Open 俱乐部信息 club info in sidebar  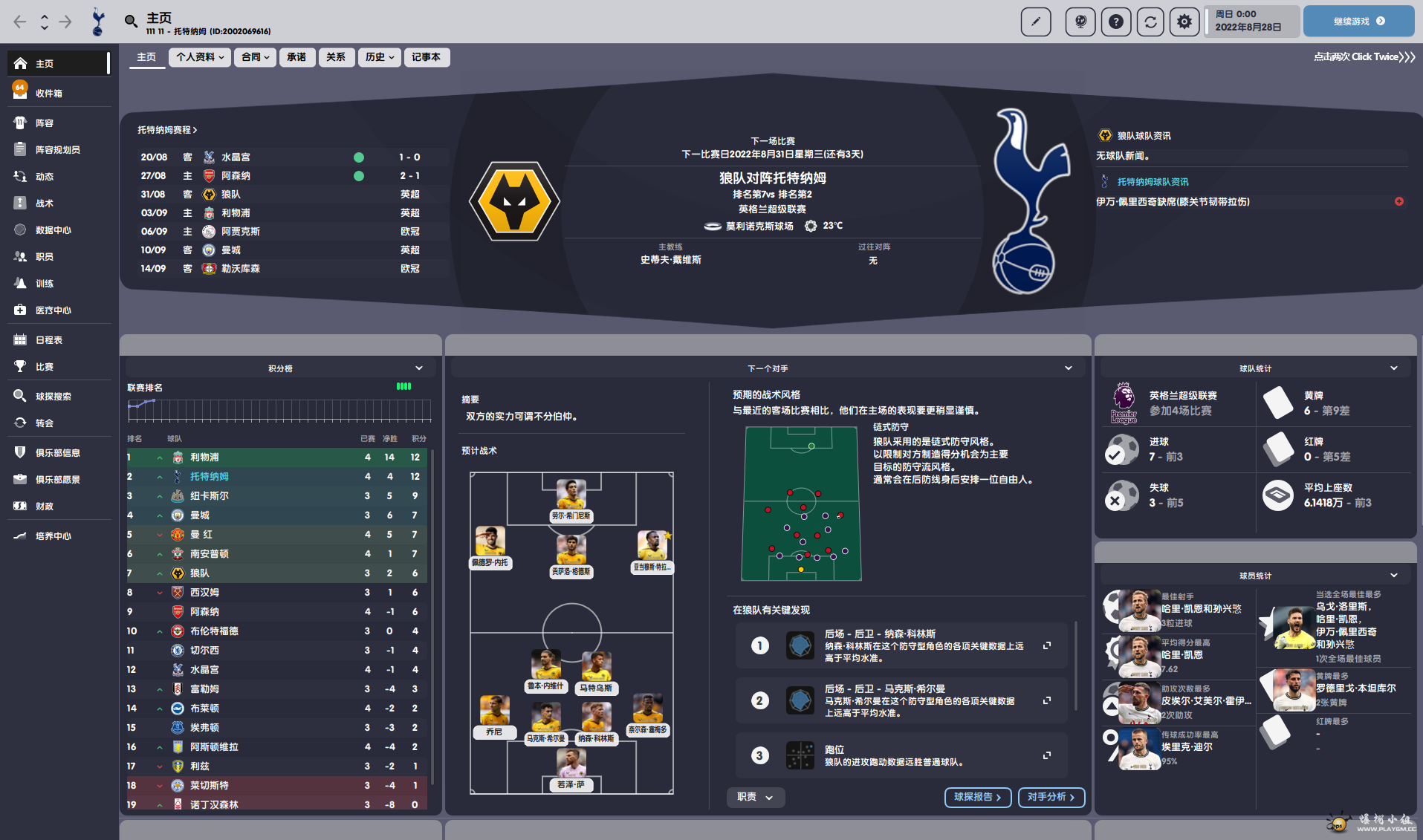59,453
